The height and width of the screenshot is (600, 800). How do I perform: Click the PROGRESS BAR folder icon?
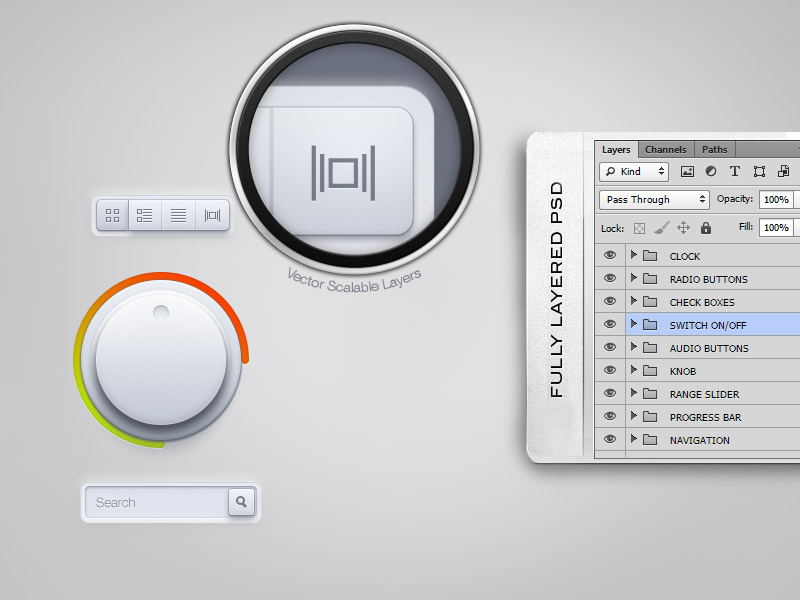[649, 416]
